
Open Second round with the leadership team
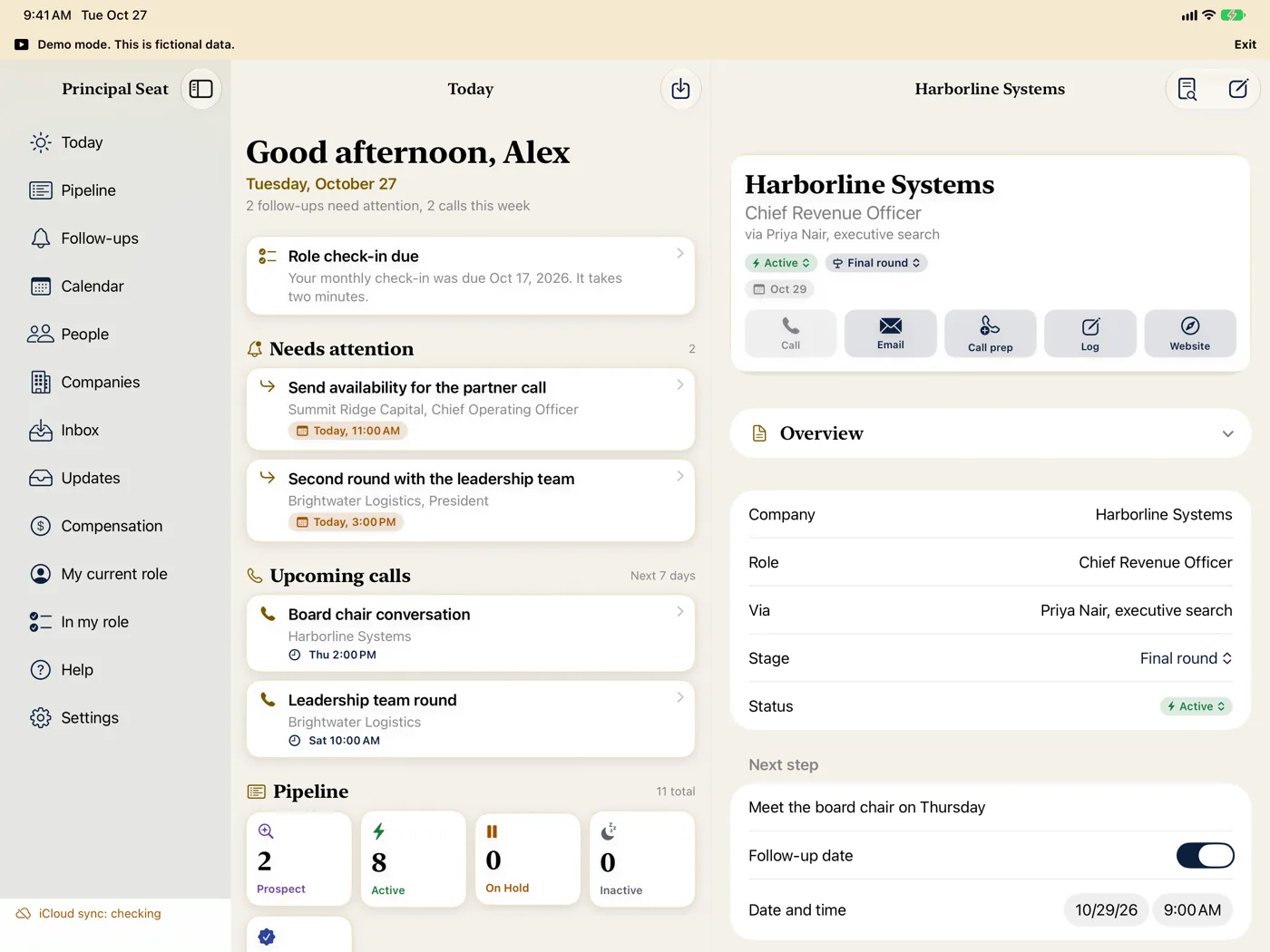[x=471, y=500]
